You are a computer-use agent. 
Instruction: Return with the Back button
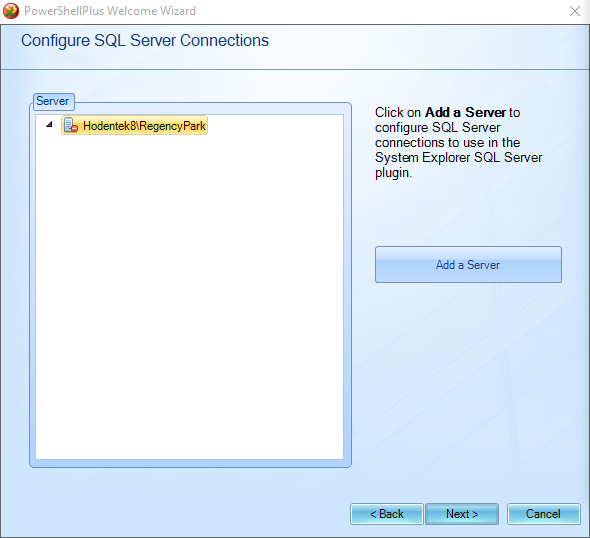[x=387, y=514]
